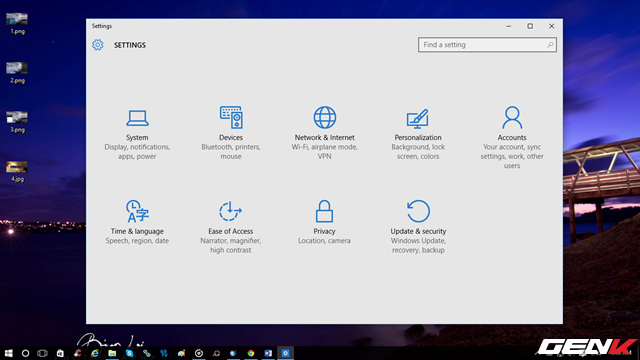Click the active Settings taskbar button
Image resolution: width=640 pixels, height=360 pixels.
coord(285,353)
